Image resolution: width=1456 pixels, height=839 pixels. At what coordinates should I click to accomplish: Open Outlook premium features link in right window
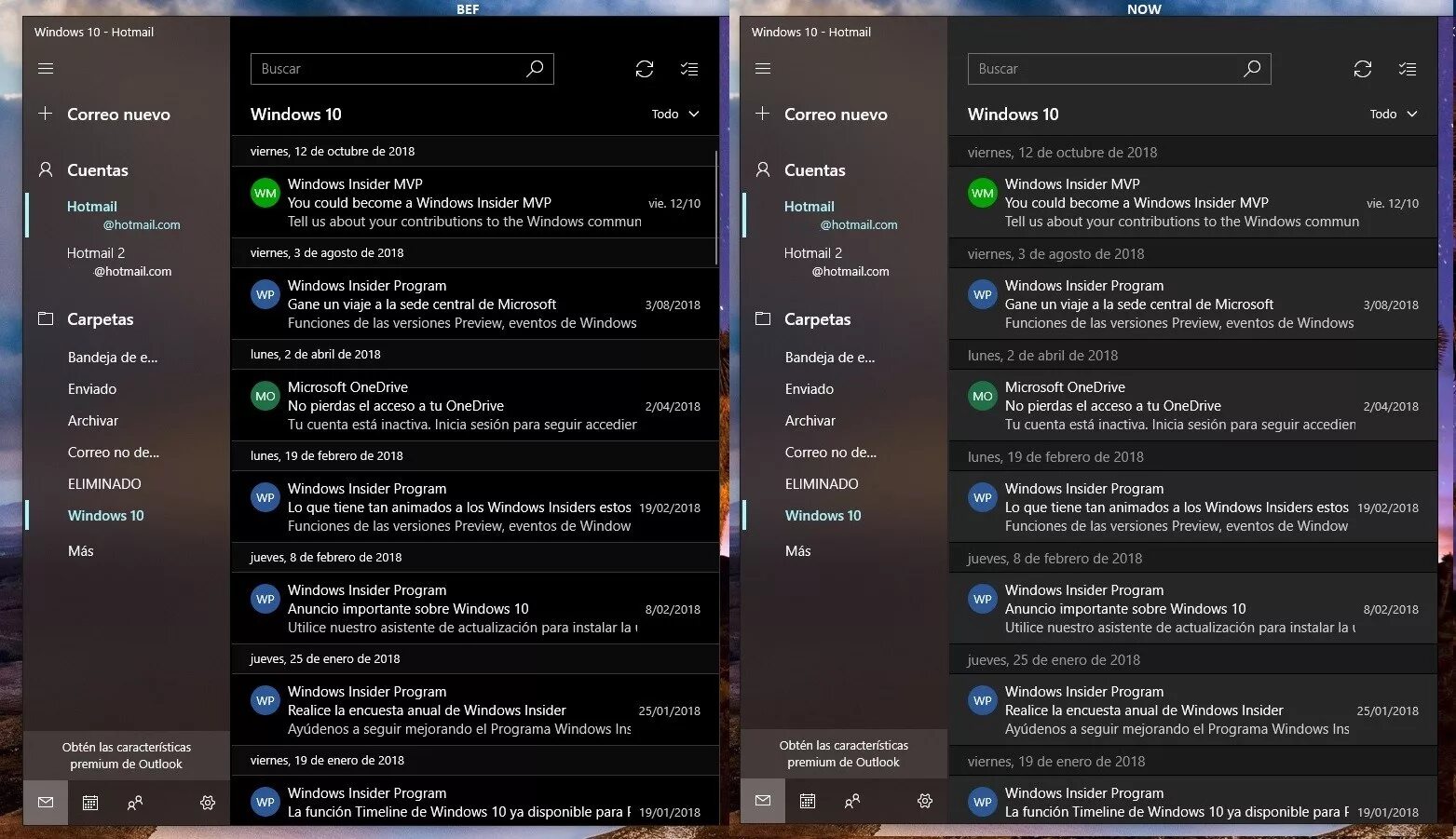tap(844, 753)
